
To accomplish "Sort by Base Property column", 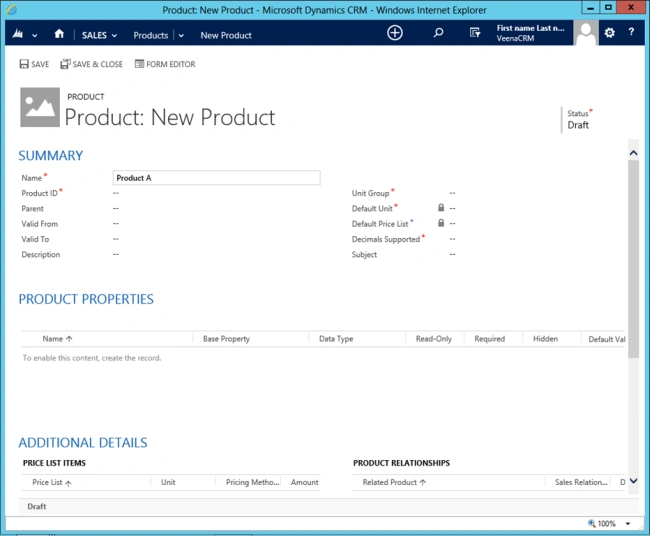I will (226, 339).
